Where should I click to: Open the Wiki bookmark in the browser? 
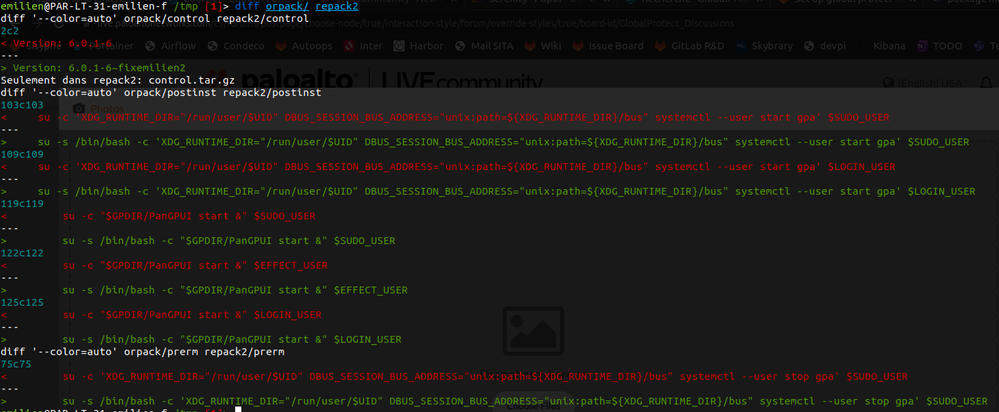point(543,46)
